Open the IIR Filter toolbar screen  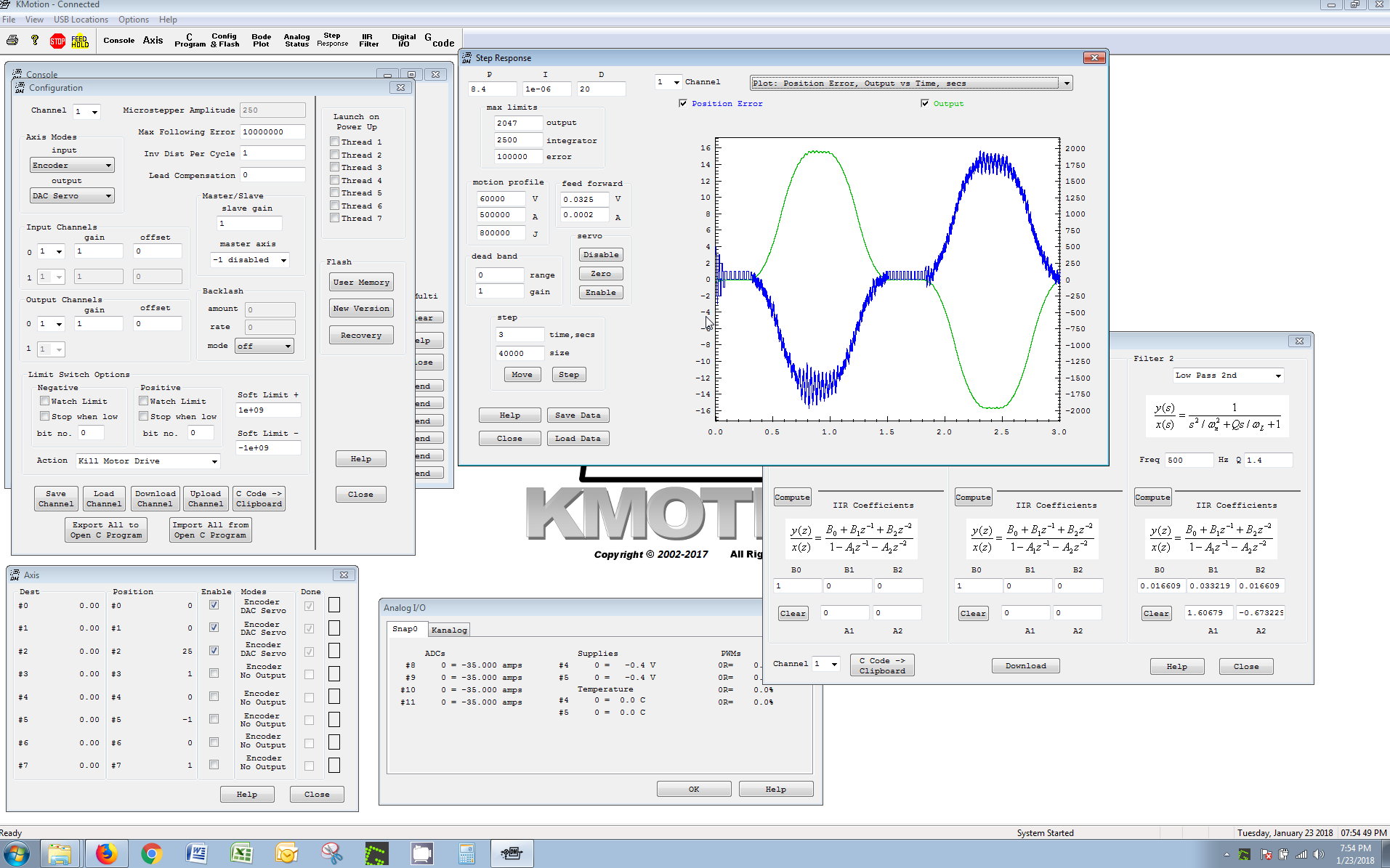368,41
